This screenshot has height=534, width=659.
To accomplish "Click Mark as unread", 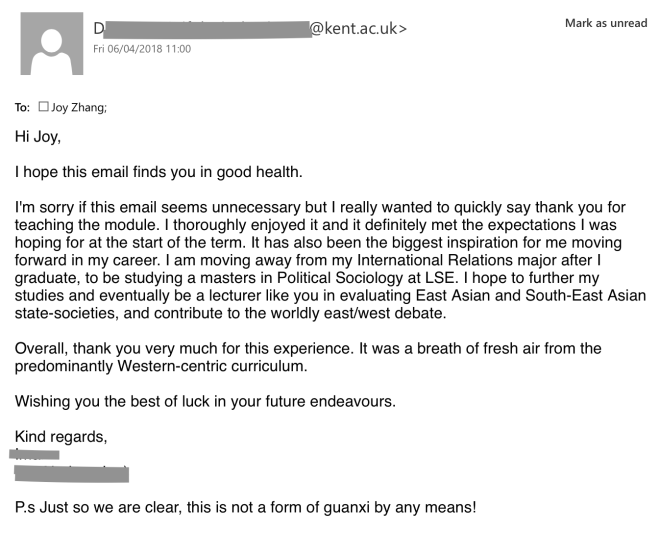I will point(605,23).
